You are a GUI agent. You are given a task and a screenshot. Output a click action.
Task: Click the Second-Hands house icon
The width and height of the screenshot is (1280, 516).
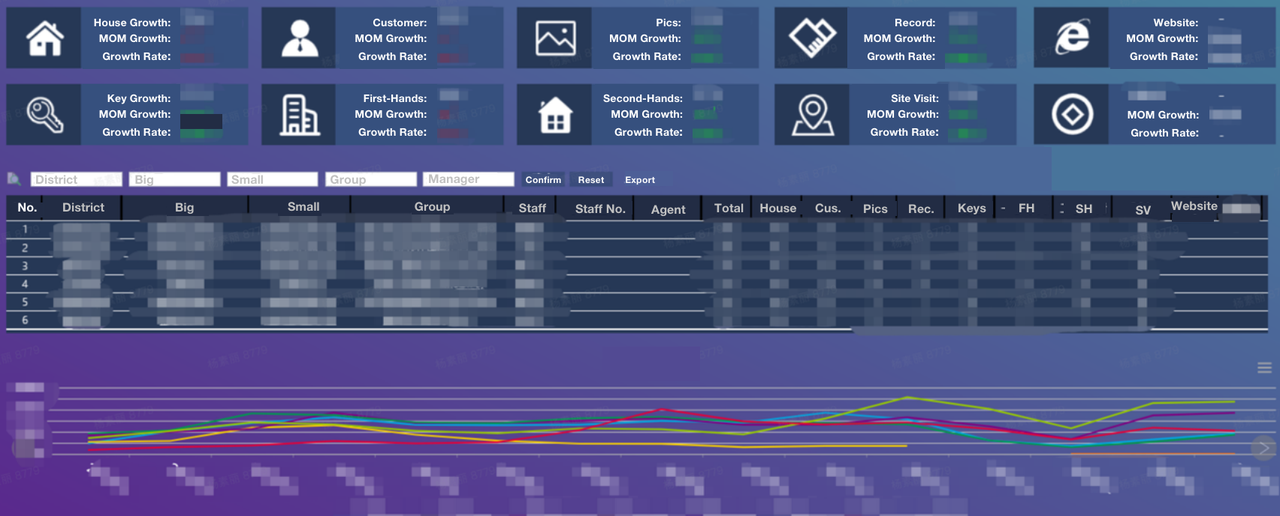coord(555,115)
